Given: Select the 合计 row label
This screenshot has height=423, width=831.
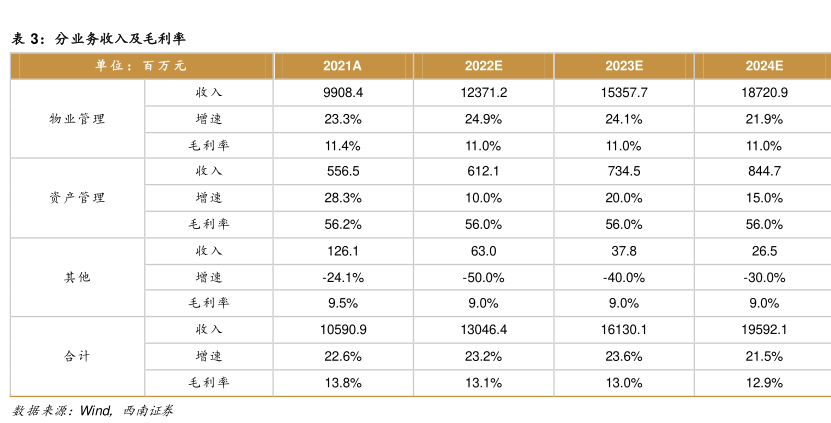Looking at the screenshot, I should tap(77, 355).
